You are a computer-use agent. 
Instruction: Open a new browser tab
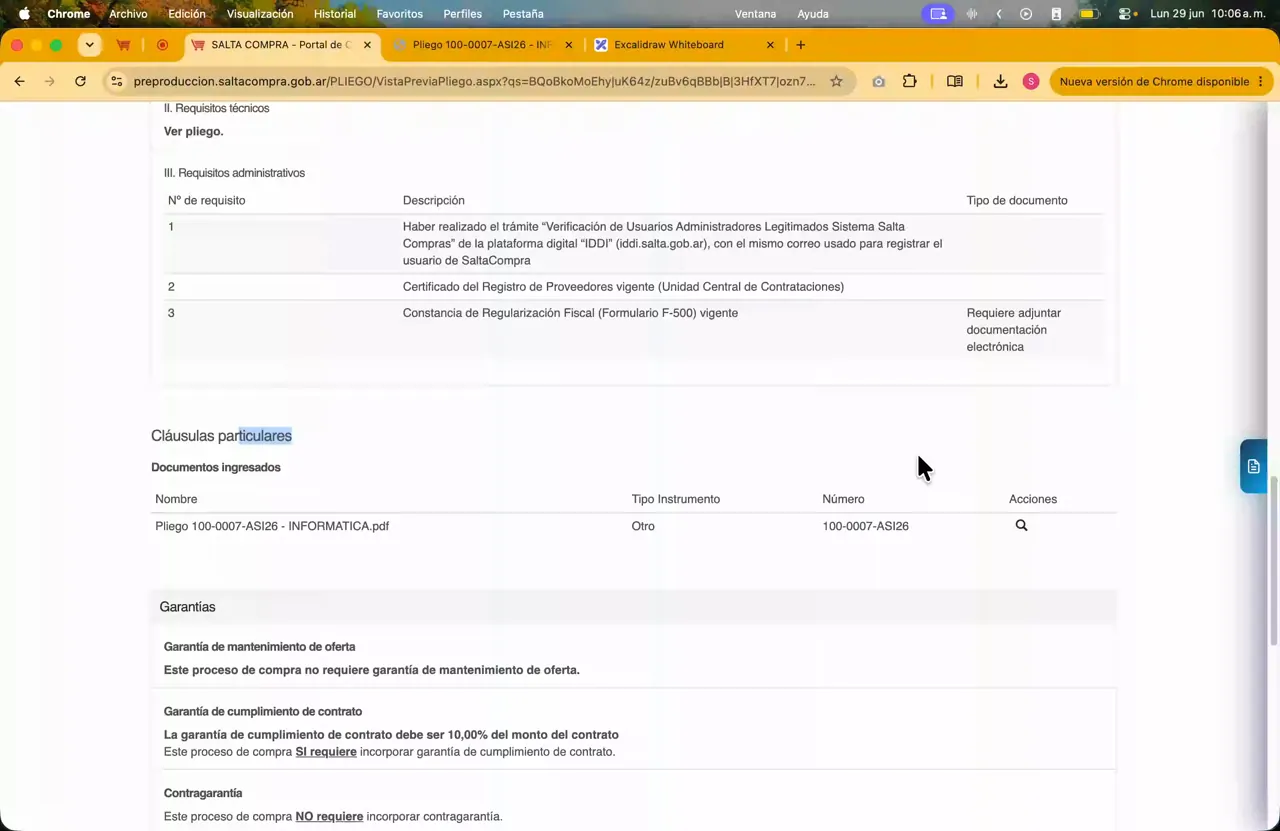coord(800,45)
